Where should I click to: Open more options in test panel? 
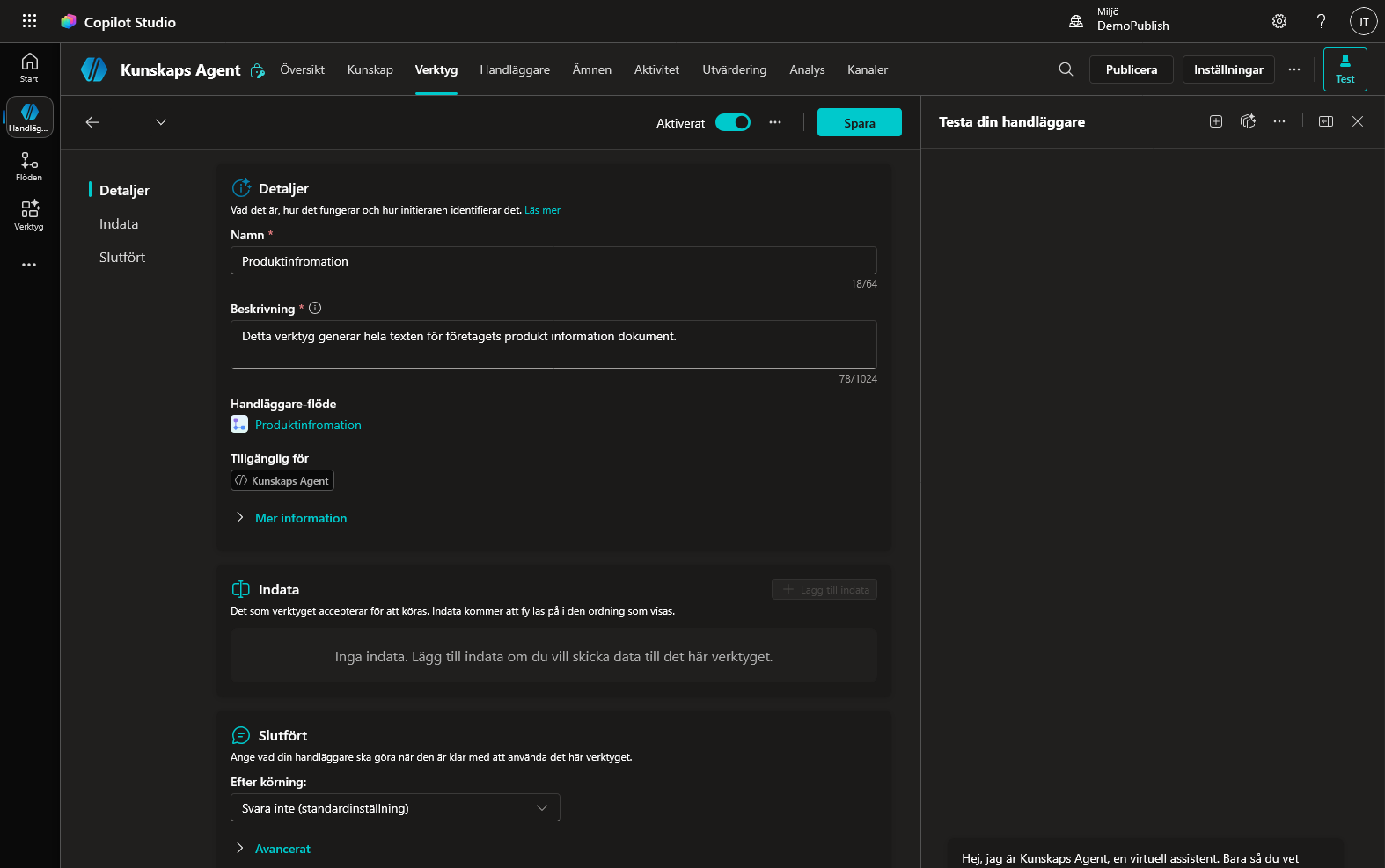pos(1279,121)
